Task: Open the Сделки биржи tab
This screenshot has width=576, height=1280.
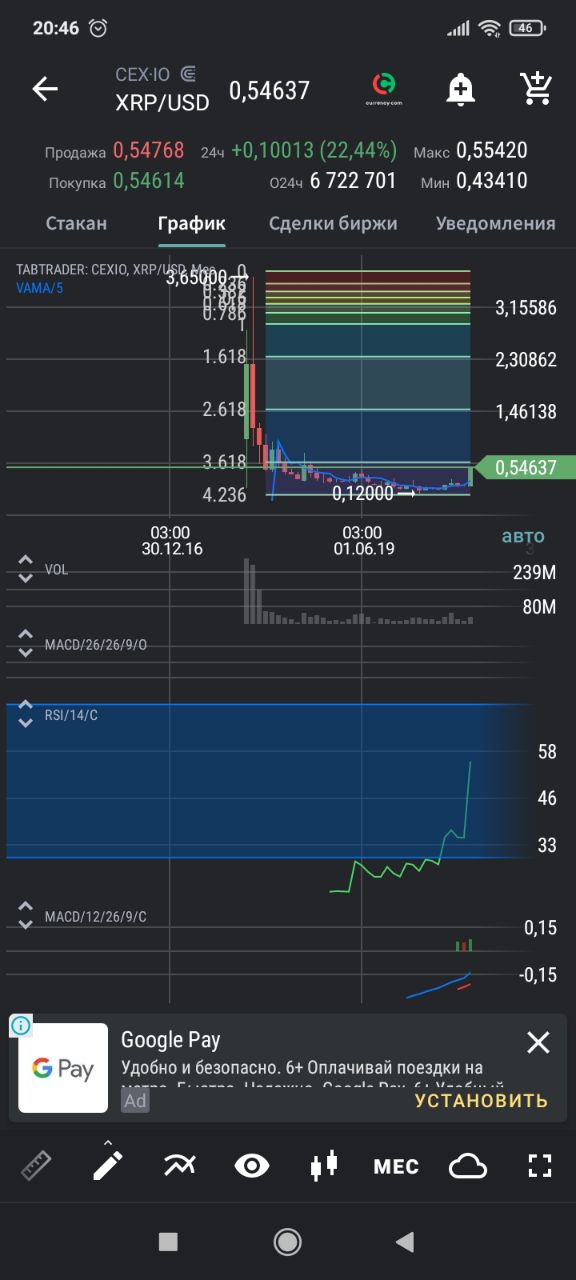Action: click(333, 223)
